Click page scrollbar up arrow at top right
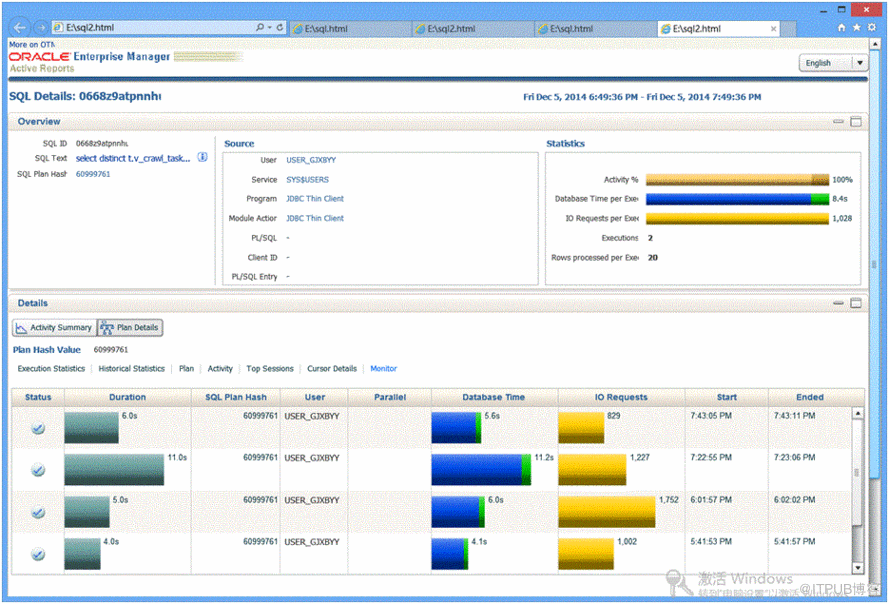This screenshot has width=889, height=604. (875, 44)
